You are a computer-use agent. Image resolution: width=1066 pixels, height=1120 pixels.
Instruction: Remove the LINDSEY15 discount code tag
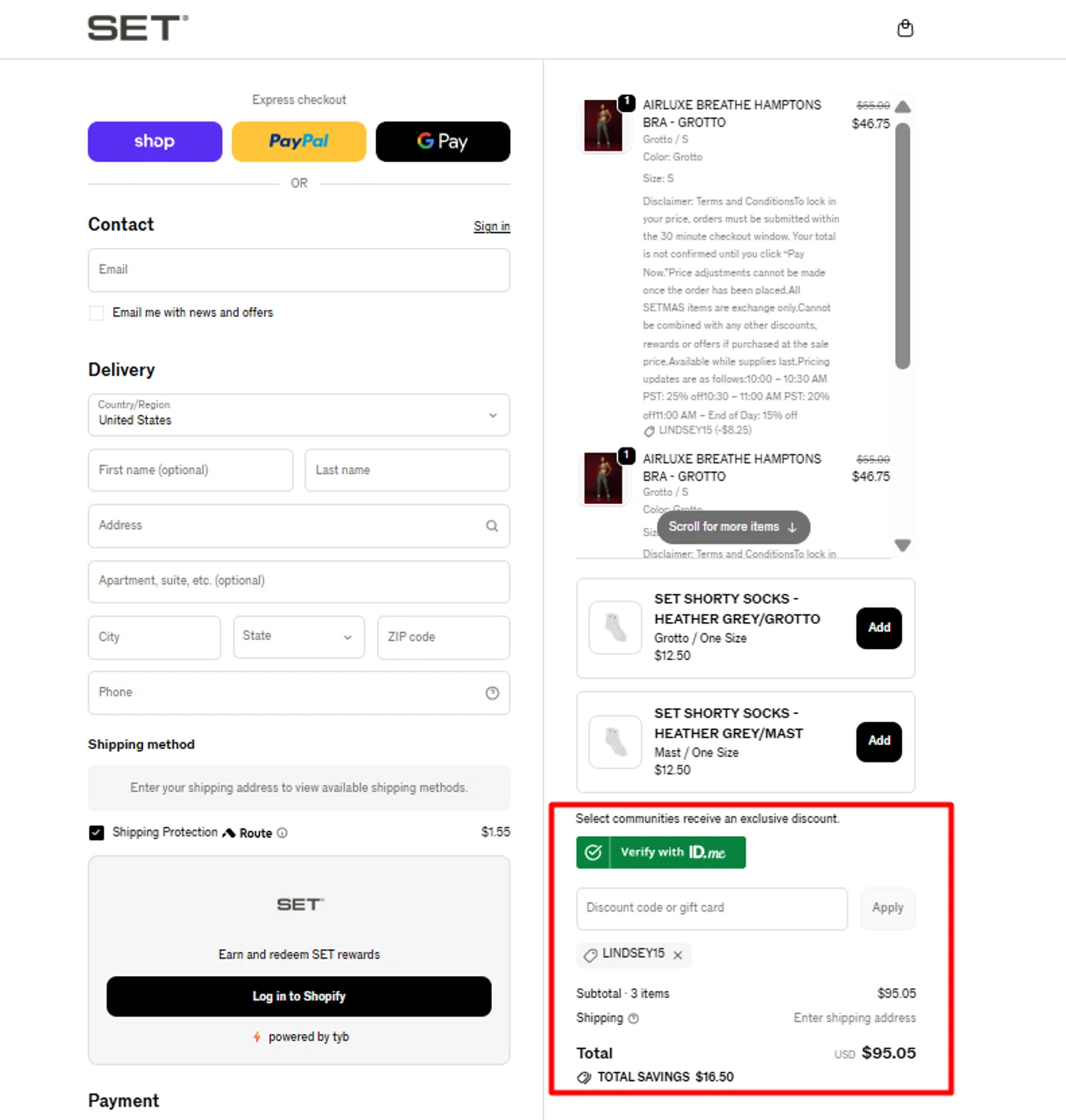(x=678, y=955)
